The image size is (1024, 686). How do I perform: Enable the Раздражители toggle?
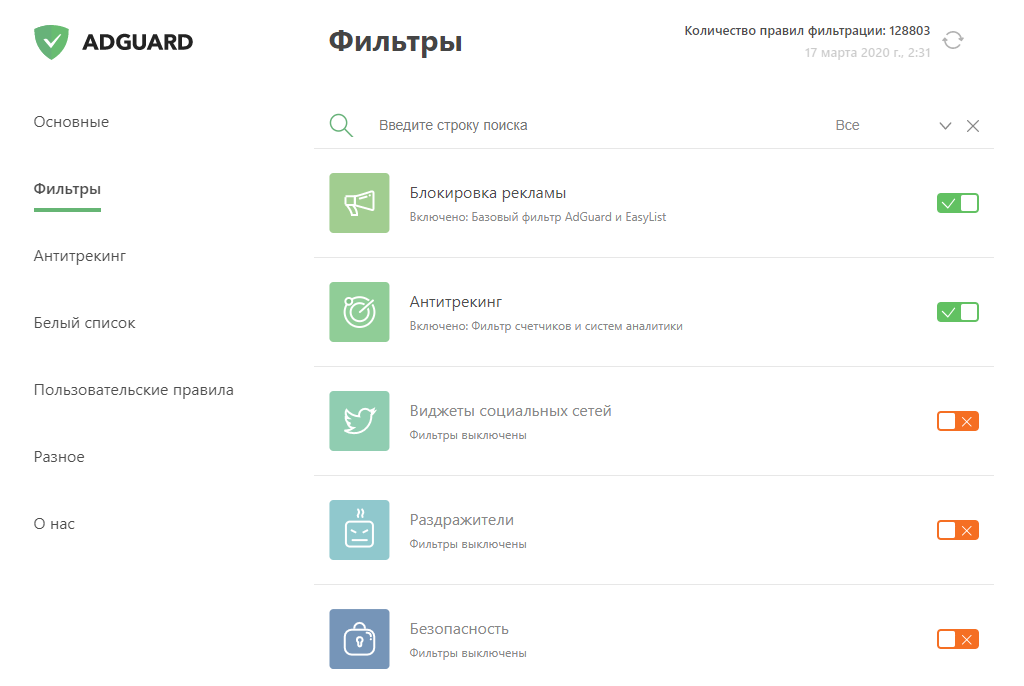(957, 530)
